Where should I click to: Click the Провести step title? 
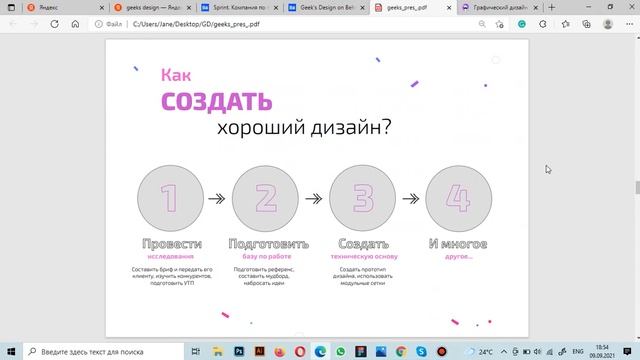172,244
